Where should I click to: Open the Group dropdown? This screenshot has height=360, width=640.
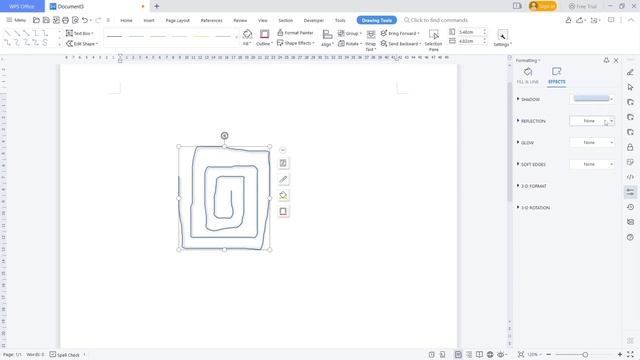click(350, 33)
